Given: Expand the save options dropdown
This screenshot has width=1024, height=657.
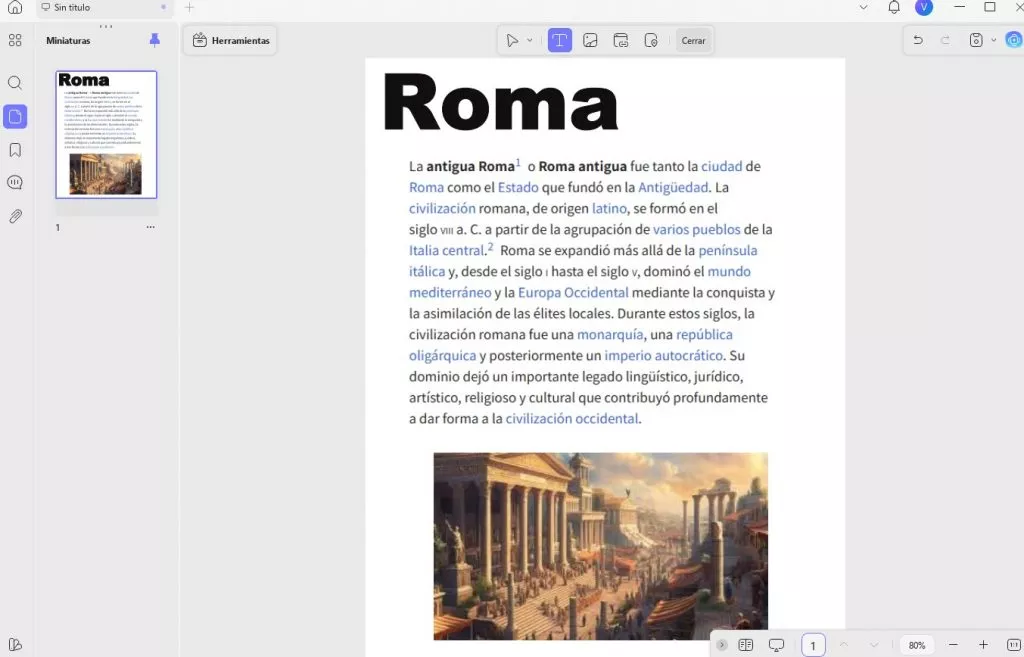Looking at the screenshot, I should [x=993, y=40].
